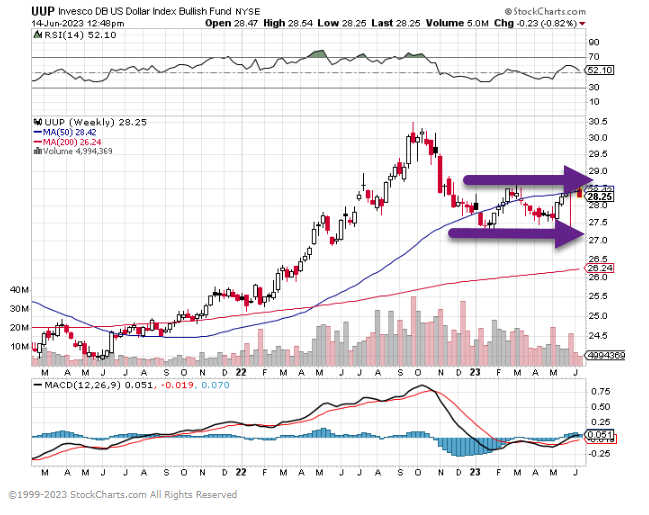
Task: Click the 70 level on the RSI axis
Action: coord(594,57)
